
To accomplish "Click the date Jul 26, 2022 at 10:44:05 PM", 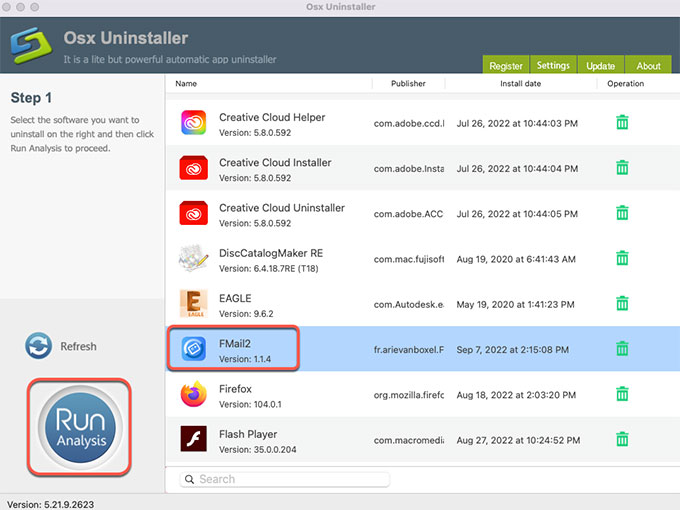I will (x=517, y=214).
